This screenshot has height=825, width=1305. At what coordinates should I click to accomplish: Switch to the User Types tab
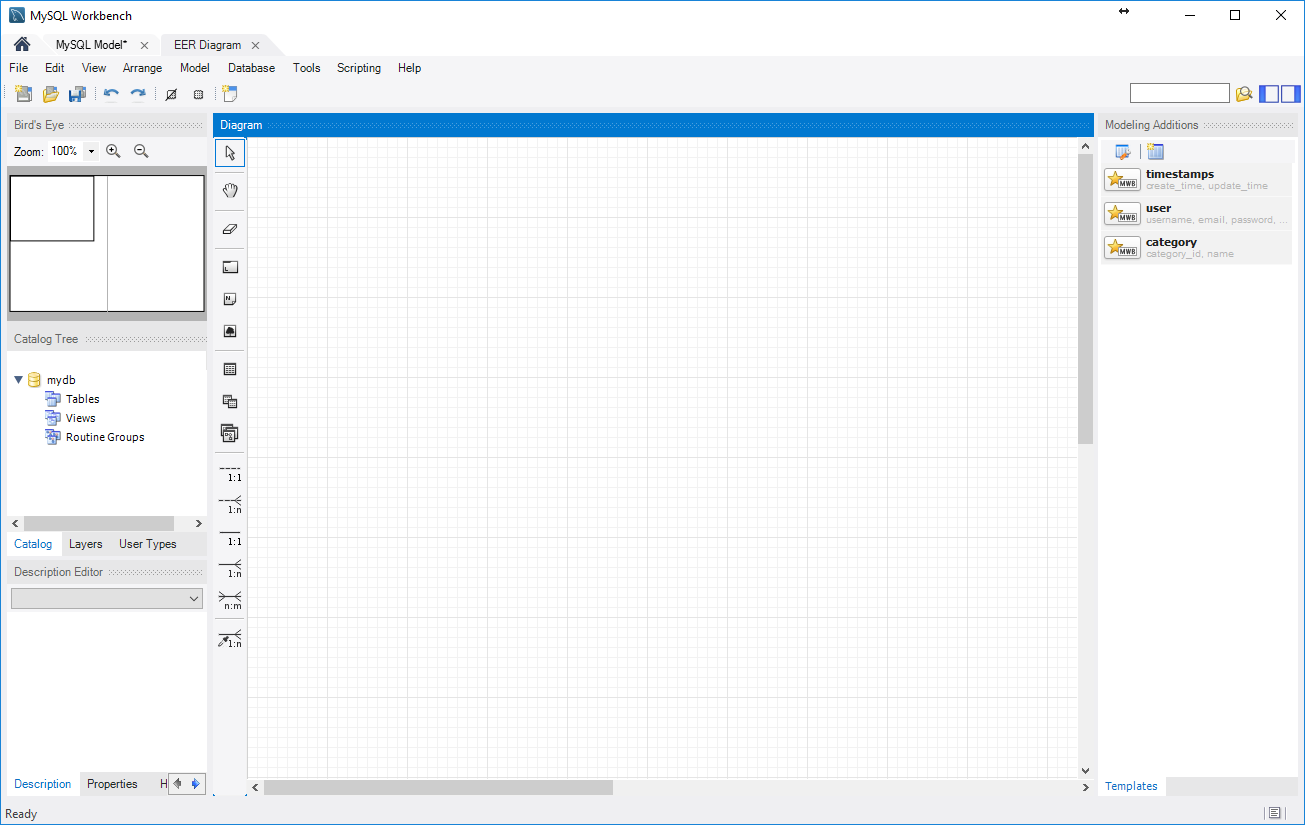click(x=148, y=544)
